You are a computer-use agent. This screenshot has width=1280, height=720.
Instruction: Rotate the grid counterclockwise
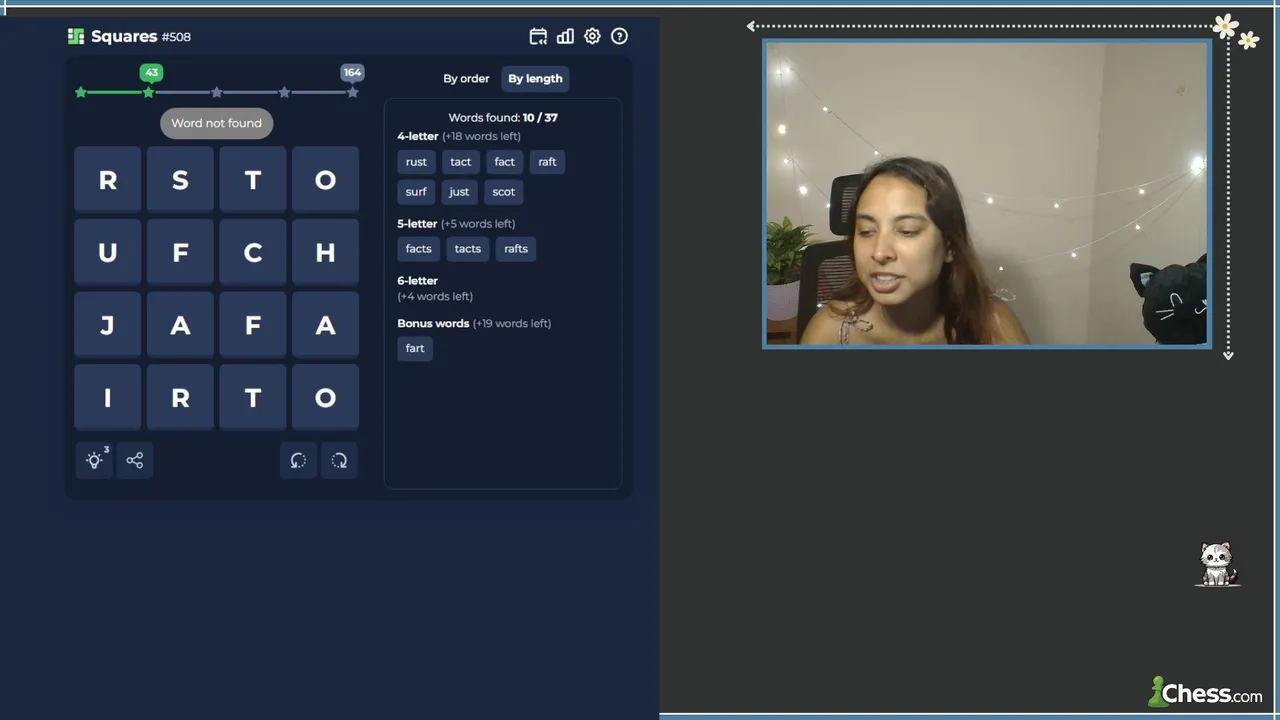coord(298,460)
